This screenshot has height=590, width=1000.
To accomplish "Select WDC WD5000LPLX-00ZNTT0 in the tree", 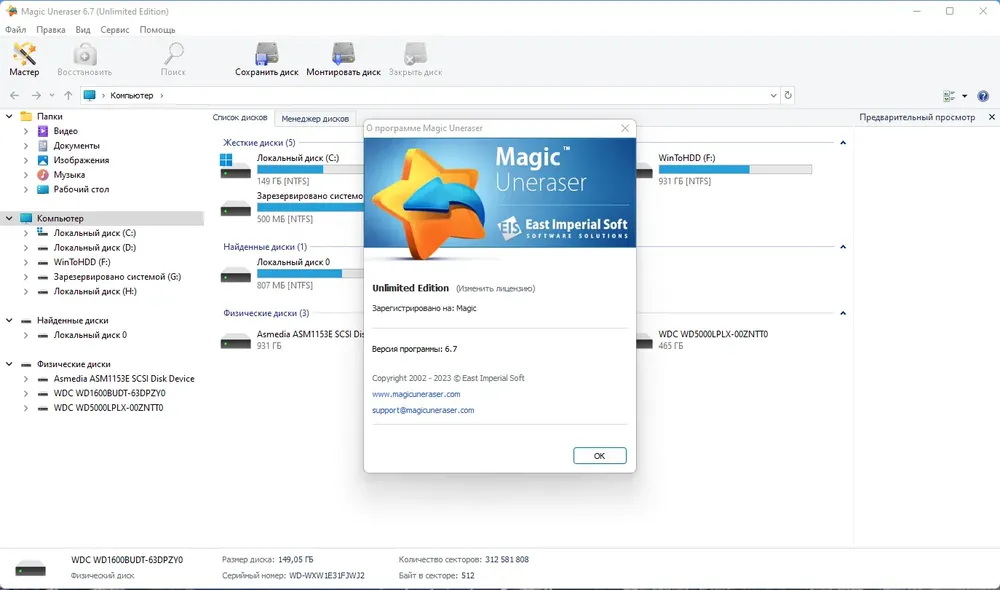I will (108, 408).
